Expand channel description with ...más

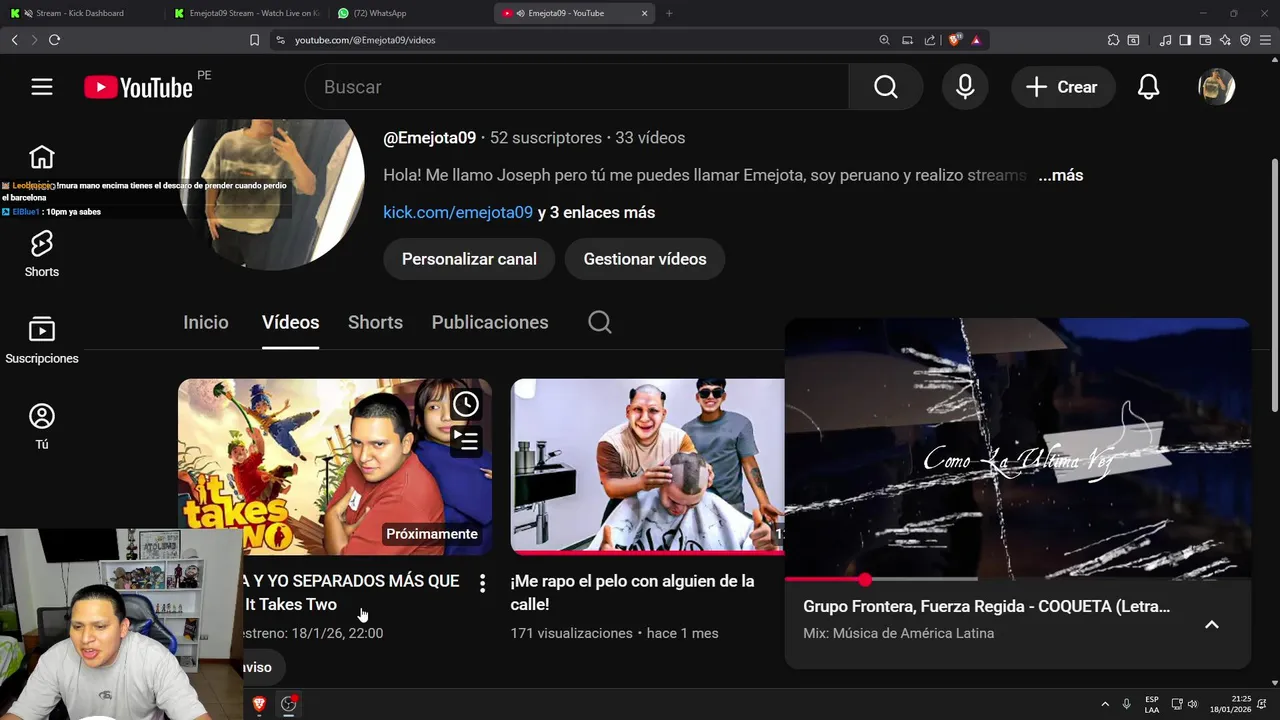coord(1061,175)
